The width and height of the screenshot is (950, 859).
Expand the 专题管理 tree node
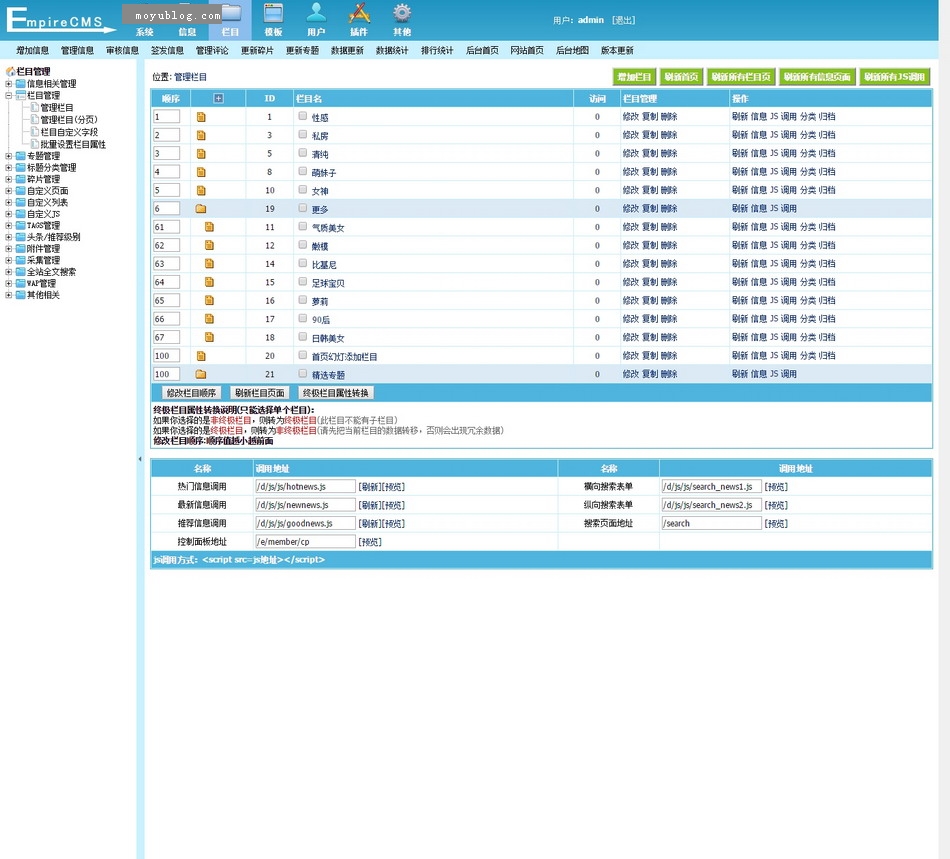coord(8,156)
